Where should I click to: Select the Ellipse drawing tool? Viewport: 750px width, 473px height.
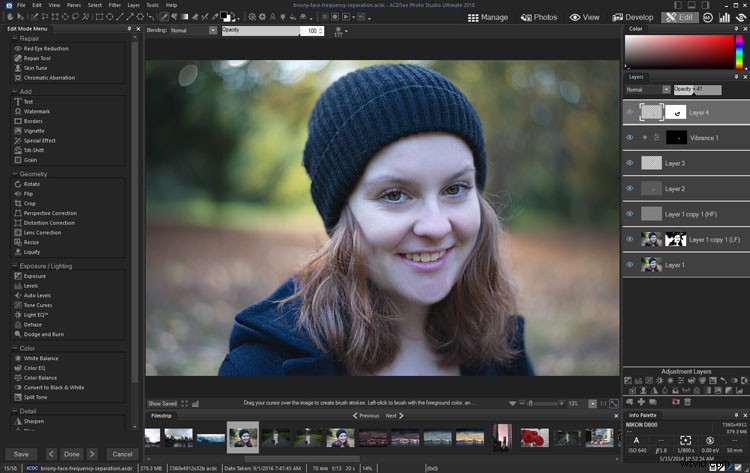110,17
